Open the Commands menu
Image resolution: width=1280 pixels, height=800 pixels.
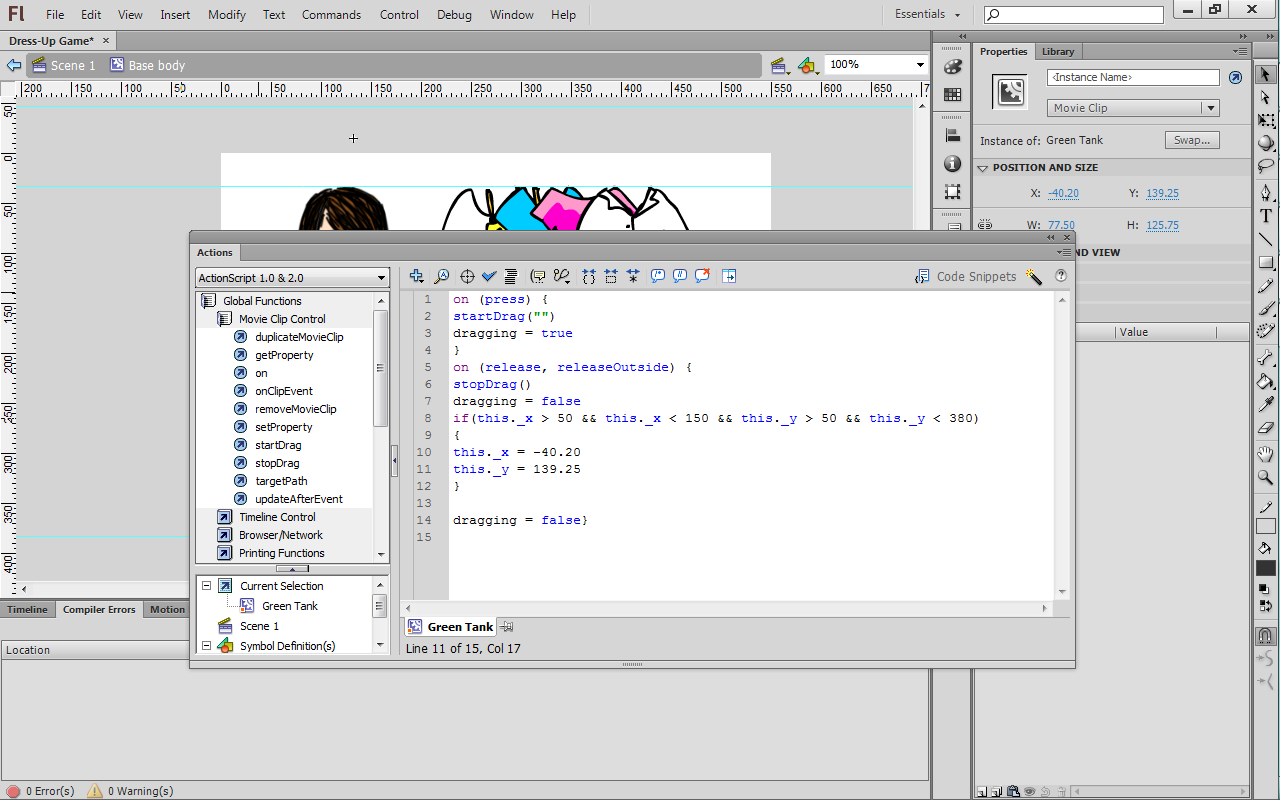click(331, 15)
